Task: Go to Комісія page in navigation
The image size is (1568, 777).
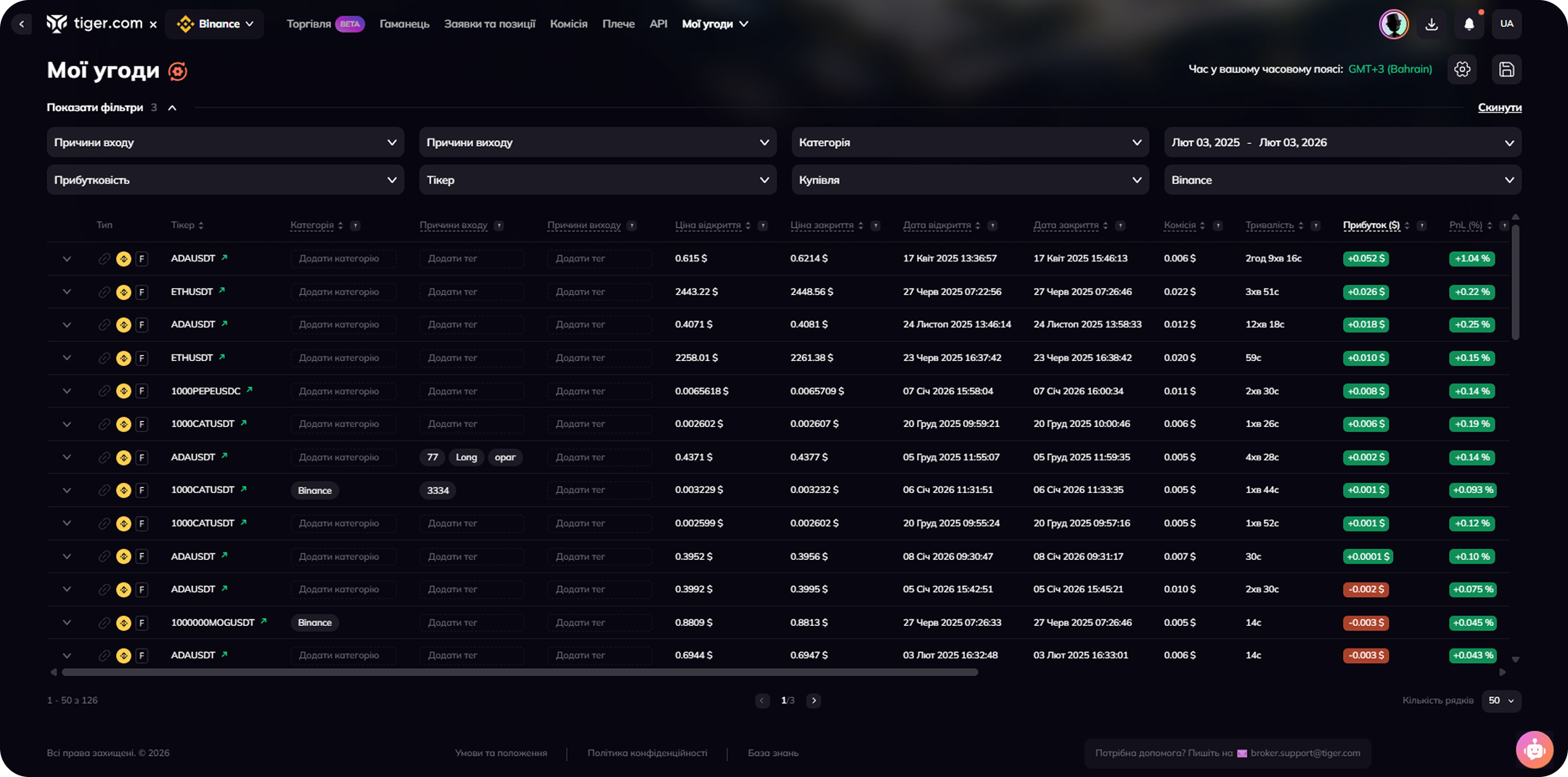Action: [x=568, y=24]
